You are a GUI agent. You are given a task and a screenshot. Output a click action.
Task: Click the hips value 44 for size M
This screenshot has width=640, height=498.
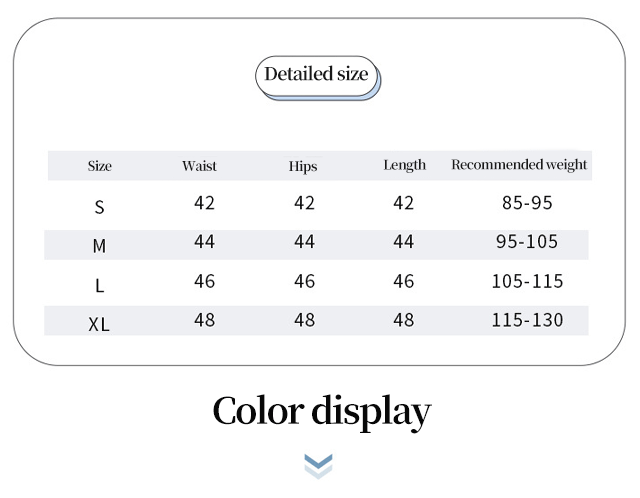tap(304, 242)
